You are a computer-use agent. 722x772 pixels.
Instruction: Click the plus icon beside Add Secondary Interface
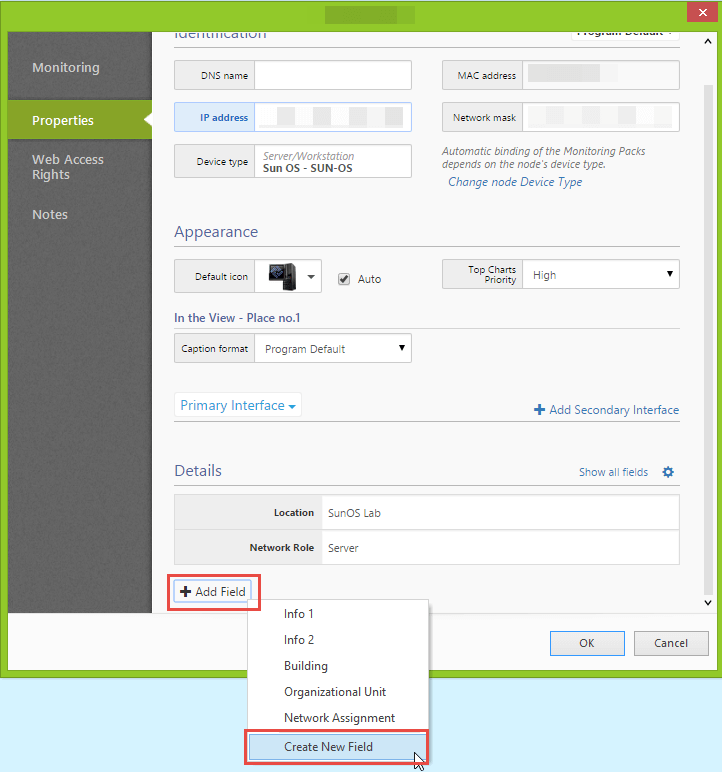click(539, 410)
